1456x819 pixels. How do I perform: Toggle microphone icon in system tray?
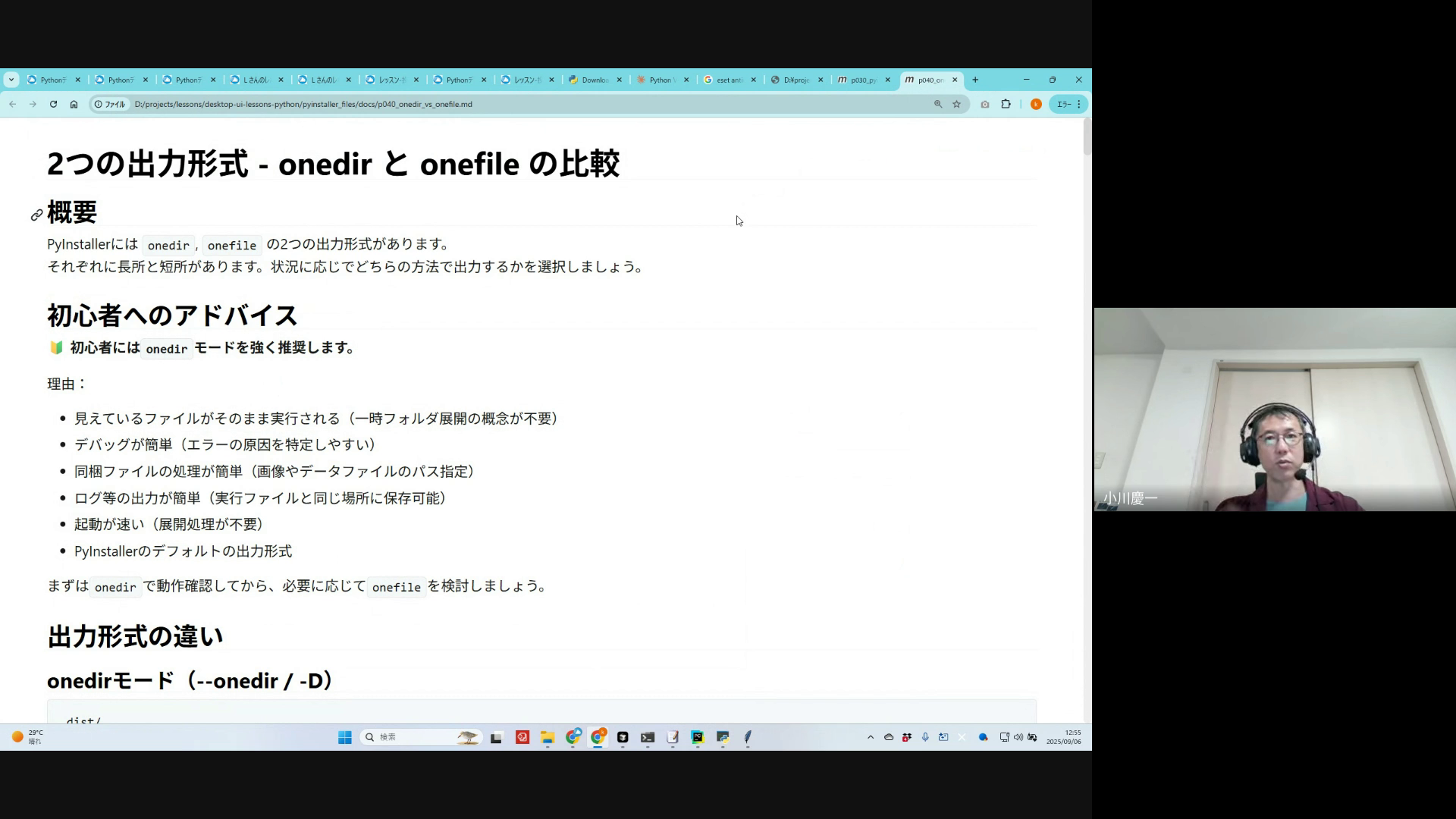925,737
